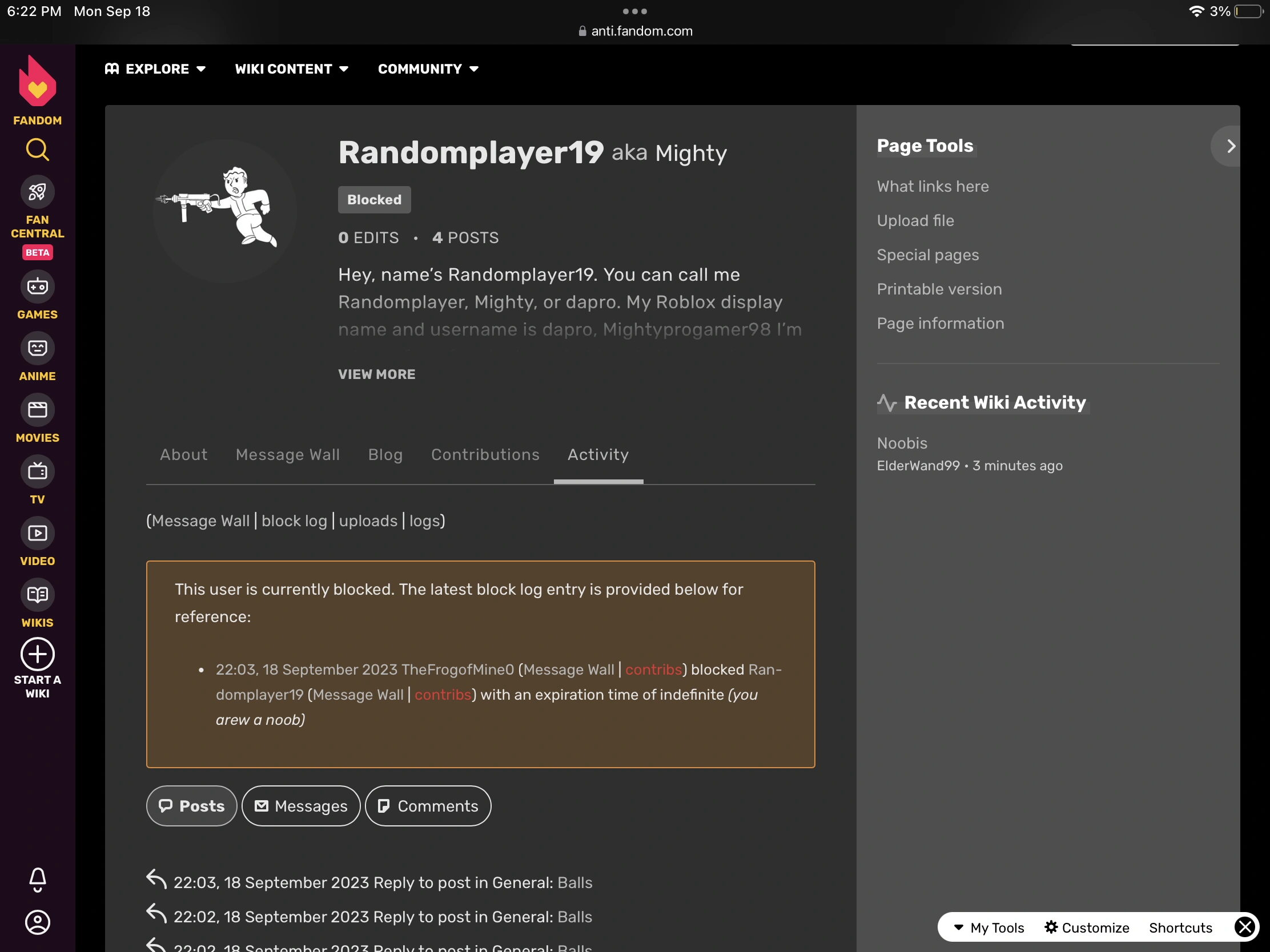Open the Video section in the sidebar
The height and width of the screenshot is (952, 1270).
(37, 533)
